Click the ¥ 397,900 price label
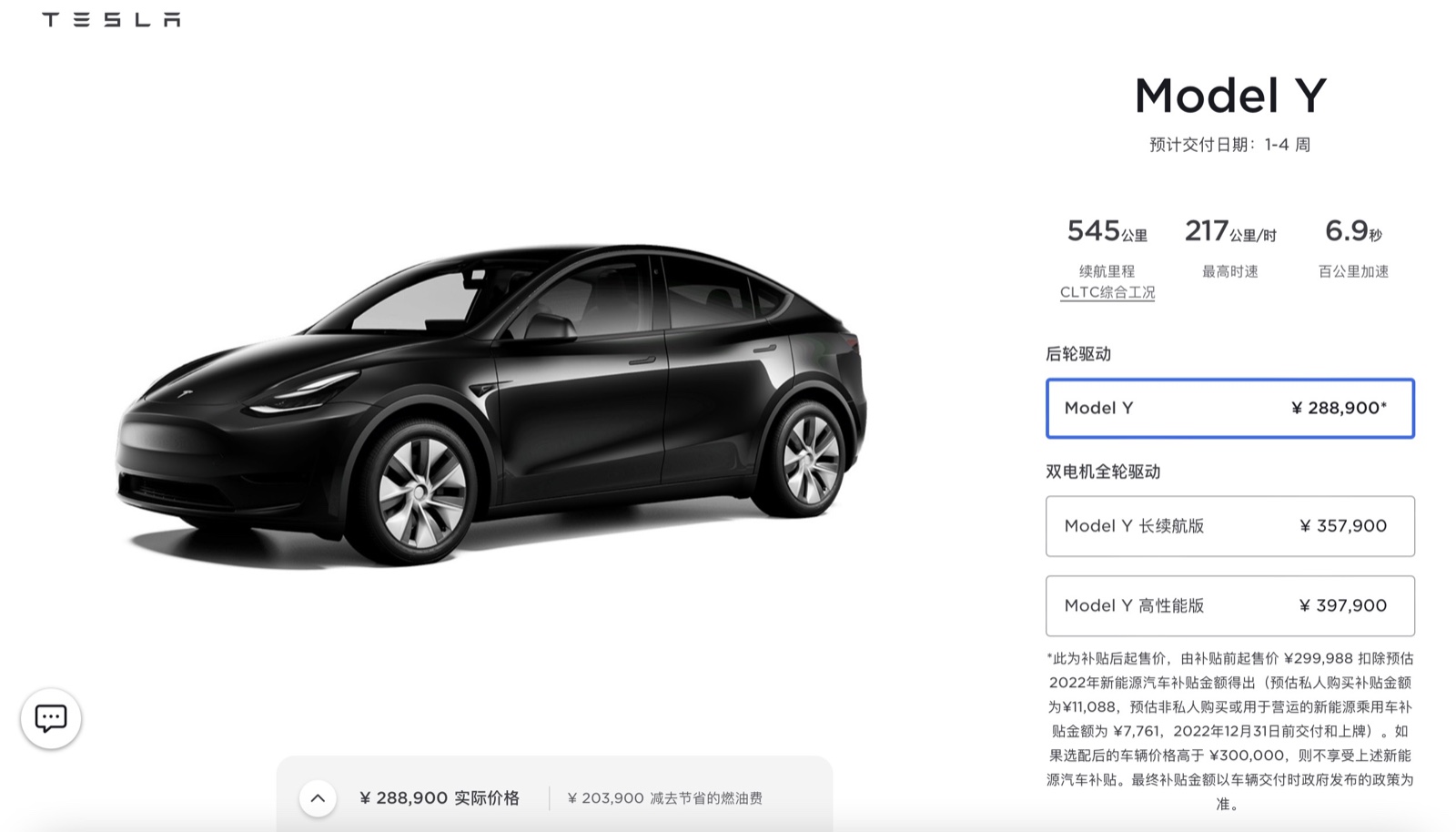The height and width of the screenshot is (832, 1456). pos(1343,605)
